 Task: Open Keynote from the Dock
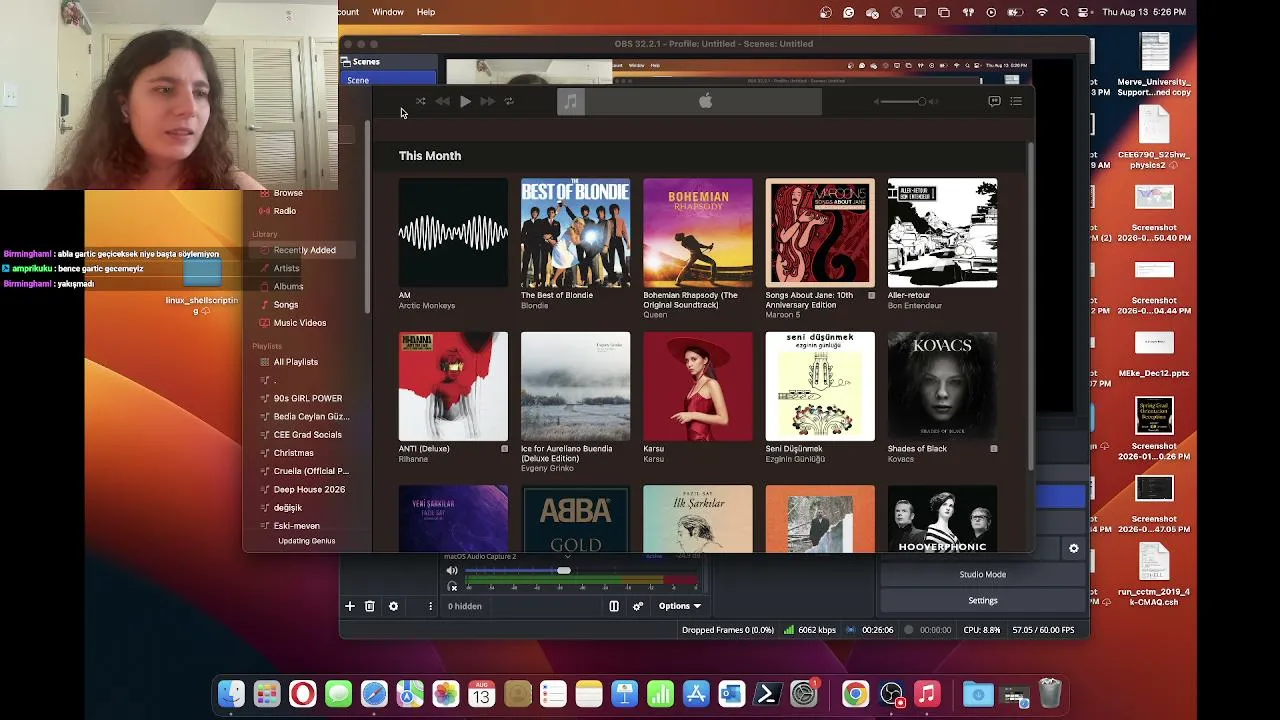pos(625,694)
